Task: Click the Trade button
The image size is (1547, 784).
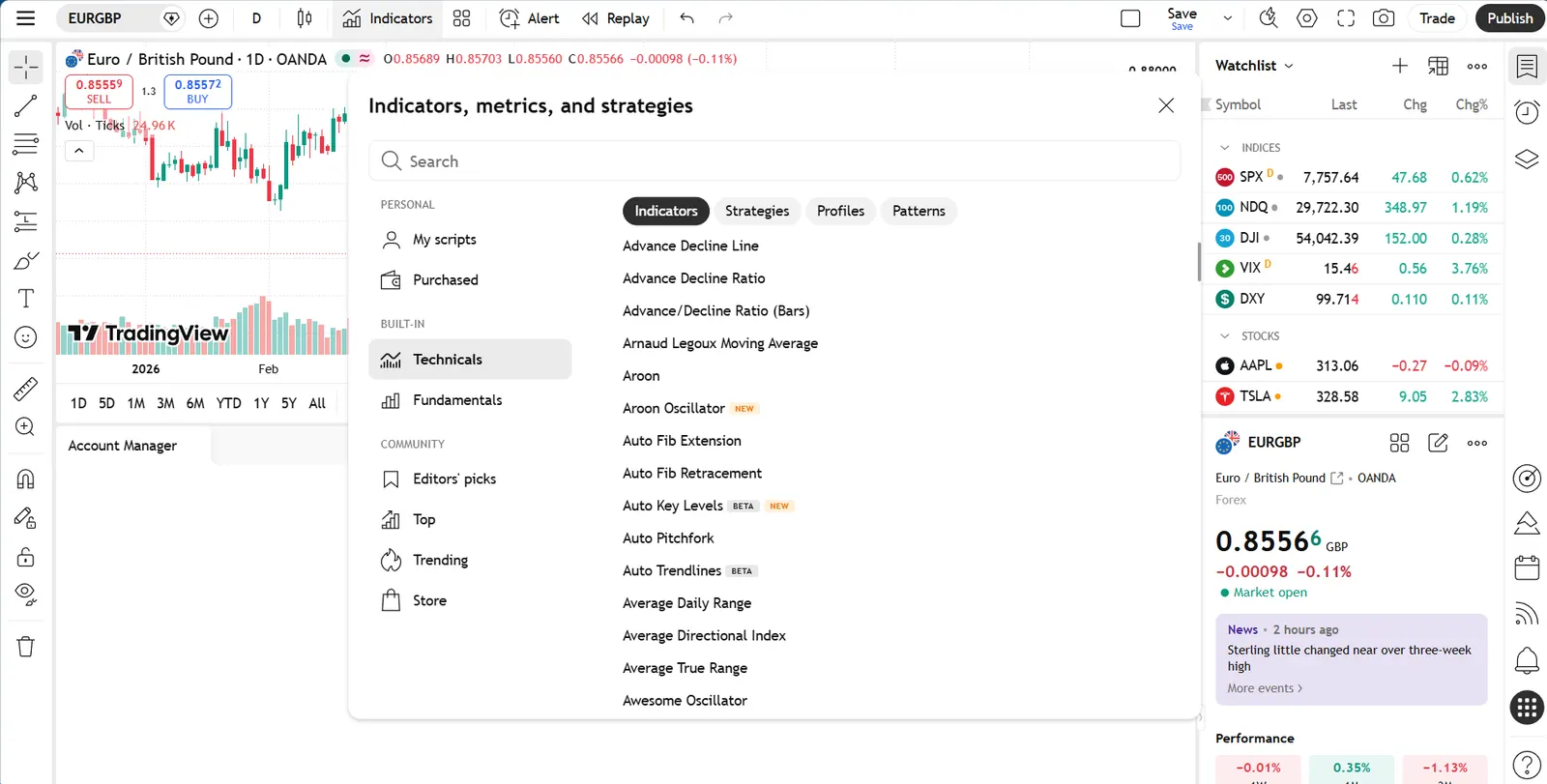Action: (1437, 18)
